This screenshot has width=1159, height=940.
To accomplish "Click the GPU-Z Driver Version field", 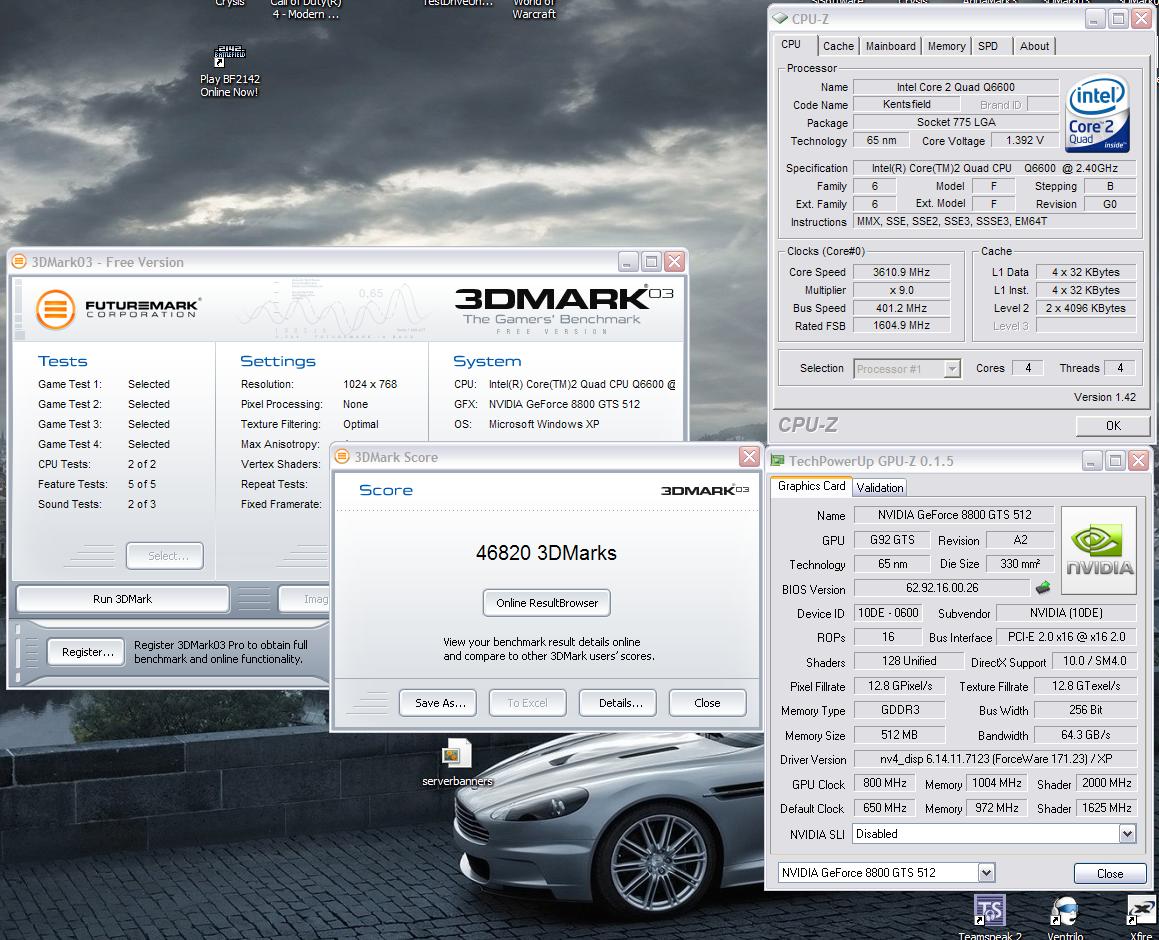I will pos(995,759).
